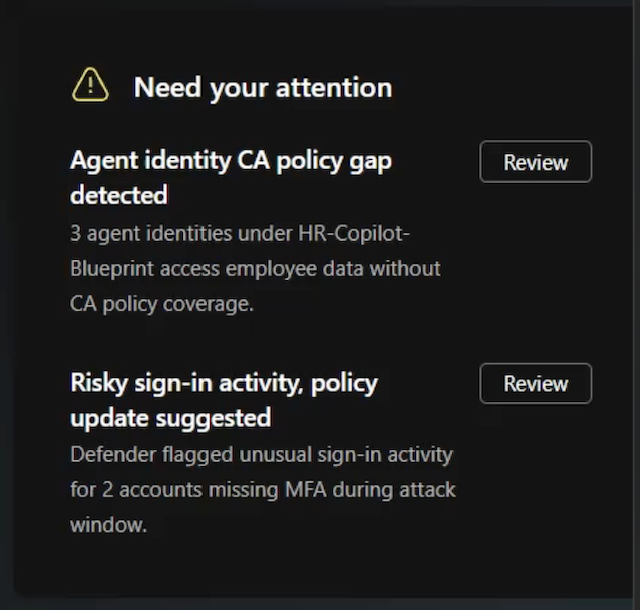Open 'Risky sign-in activity, policy update suggested' title
Image resolution: width=640 pixels, height=610 pixels.
click(x=224, y=400)
